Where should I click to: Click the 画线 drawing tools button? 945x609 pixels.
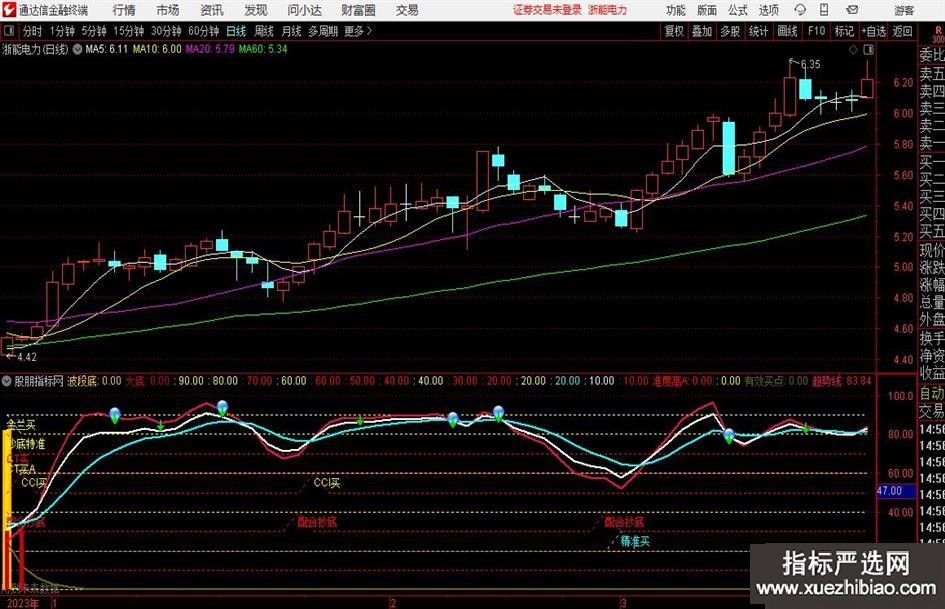pos(787,31)
